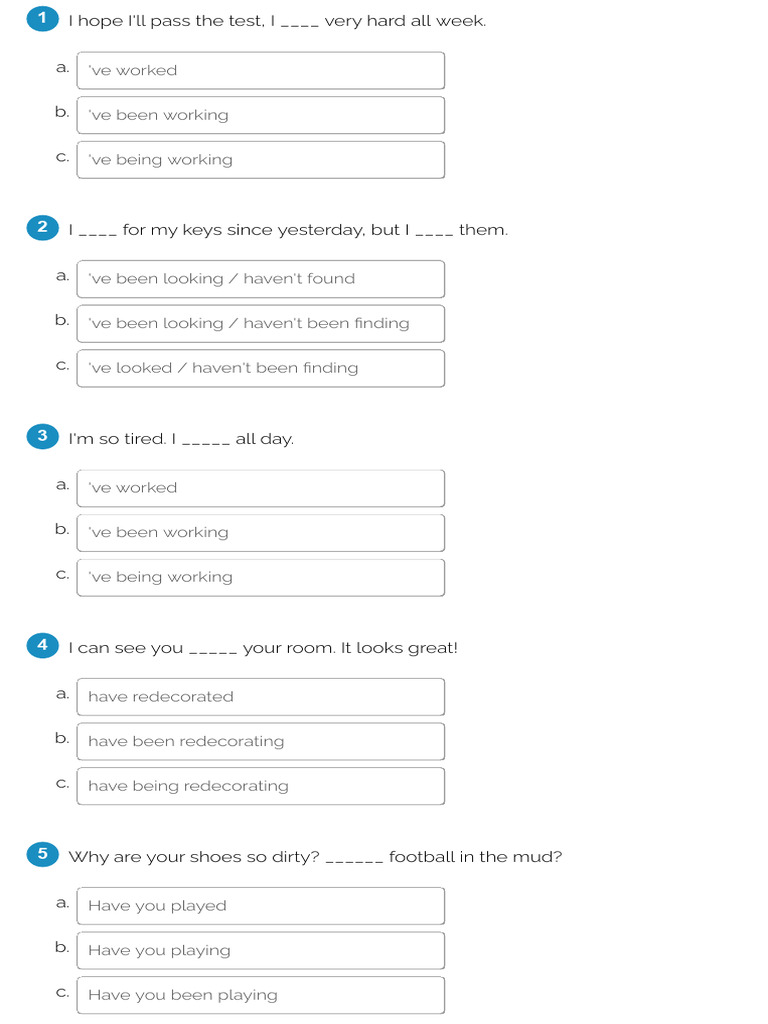
Task: Click the blue number 4 question badge
Action: 42,645
